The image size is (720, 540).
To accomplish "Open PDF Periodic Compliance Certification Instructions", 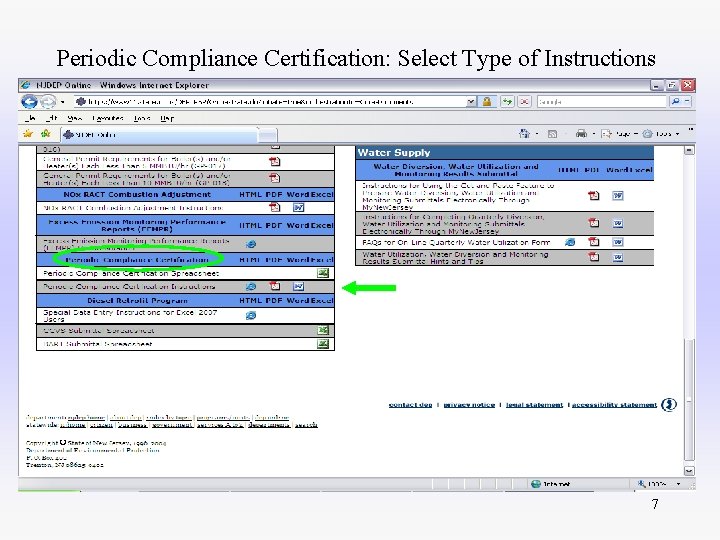I will point(275,287).
